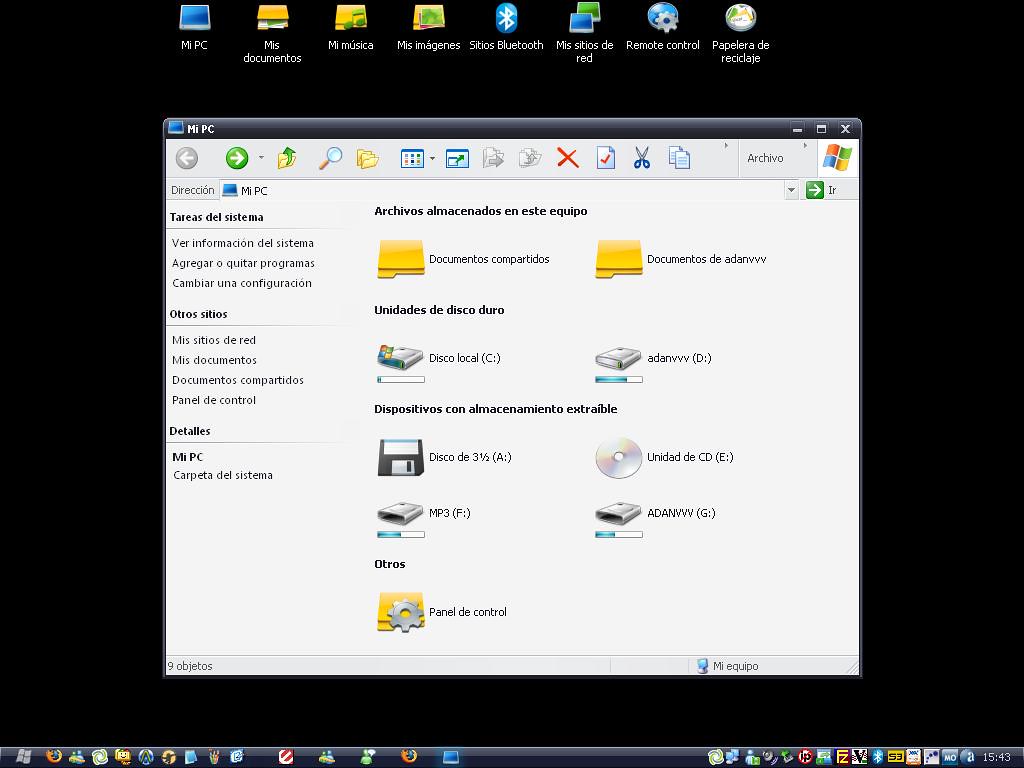Viewport: 1024px width, 768px height.
Task: Expand the Dirección address bar dropdown
Action: [x=791, y=190]
